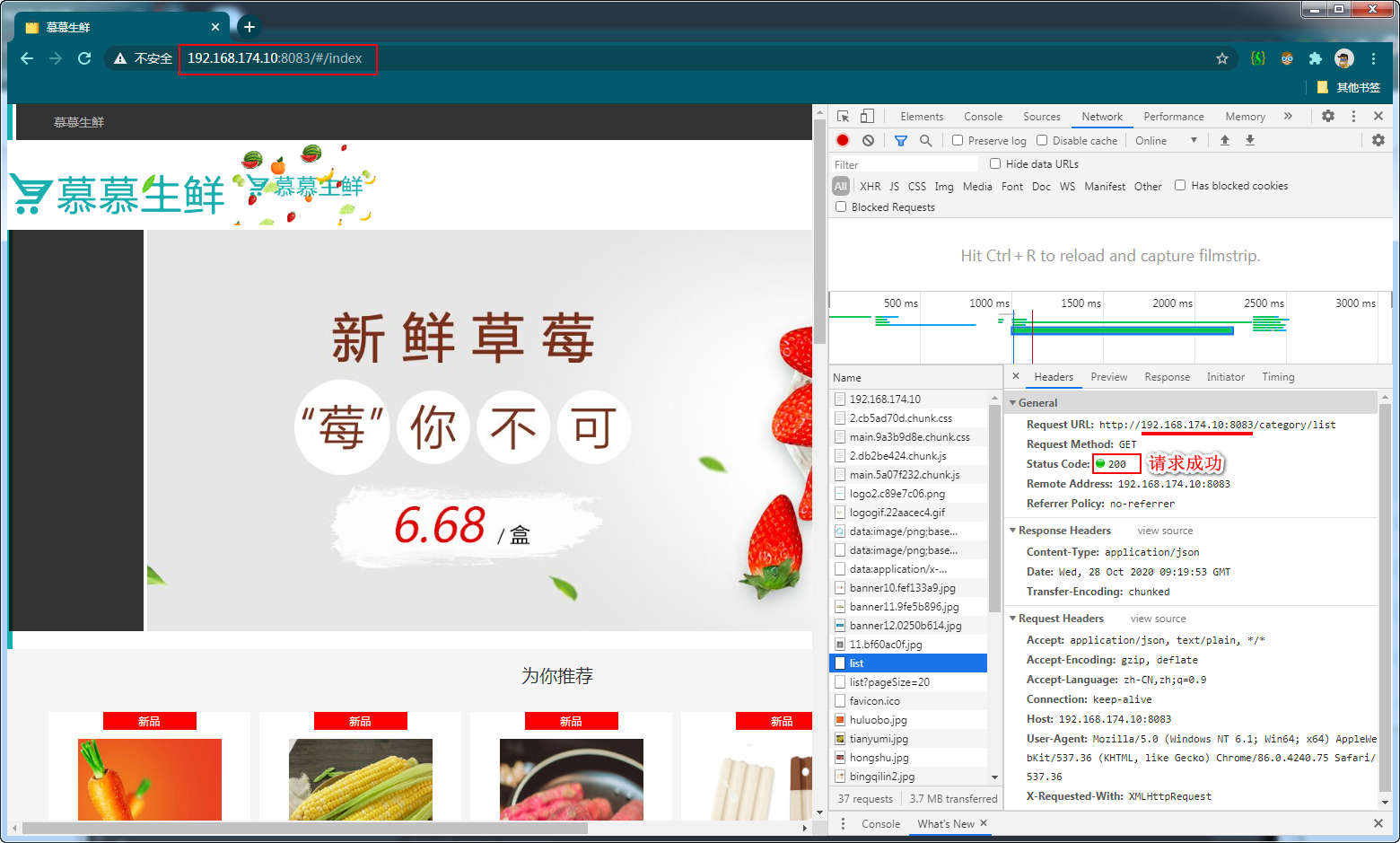The height and width of the screenshot is (843, 1400).
Task: Collapse the Response Headers section
Action: pos(1013,531)
